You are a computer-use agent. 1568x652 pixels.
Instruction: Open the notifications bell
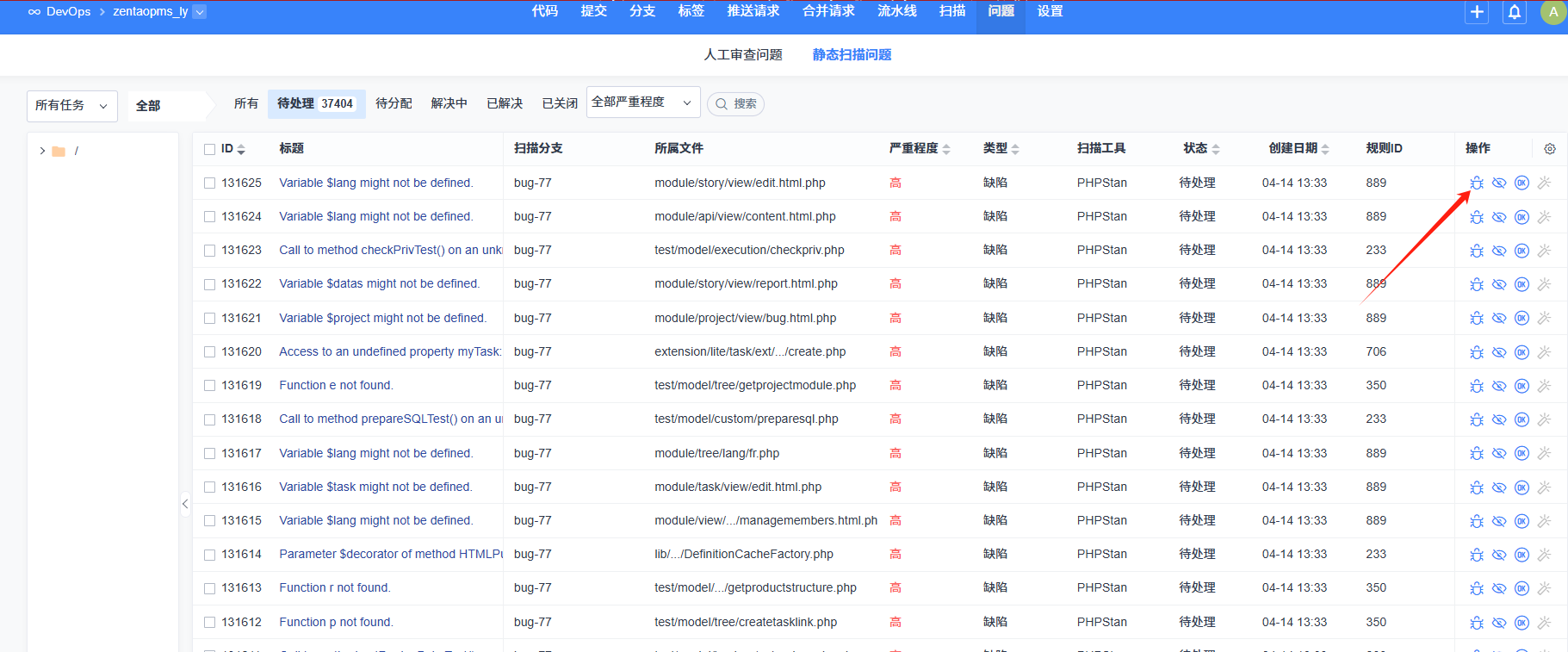(1514, 12)
